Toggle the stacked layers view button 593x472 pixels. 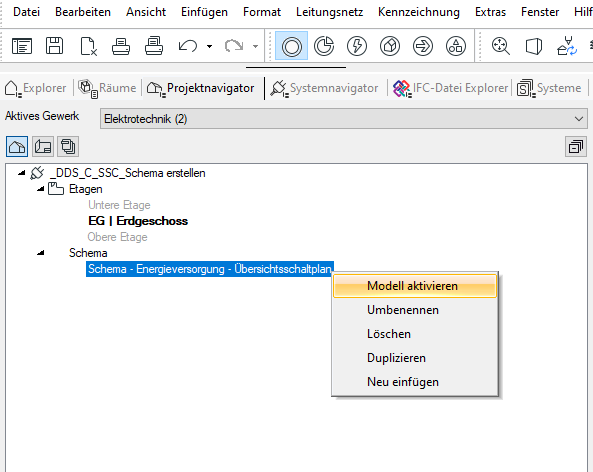tap(68, 146)
